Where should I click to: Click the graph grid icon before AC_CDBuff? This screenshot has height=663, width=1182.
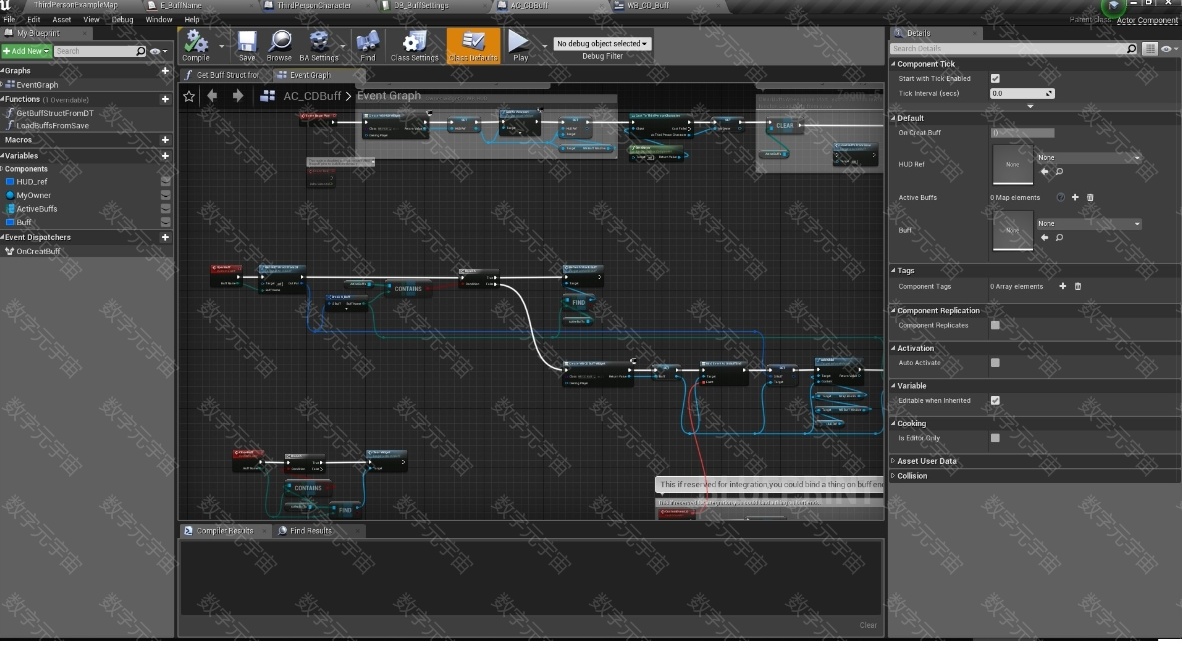267,96
